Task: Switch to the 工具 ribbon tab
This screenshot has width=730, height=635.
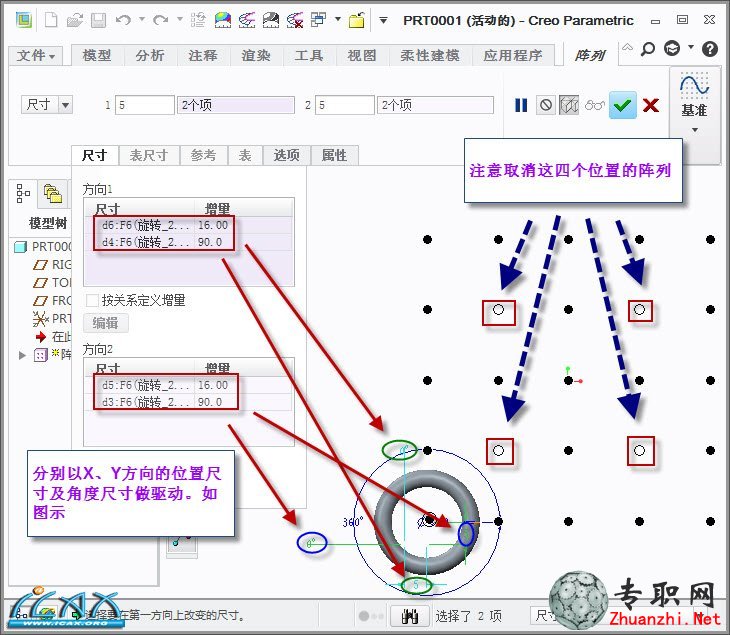Action: (309, 55)
